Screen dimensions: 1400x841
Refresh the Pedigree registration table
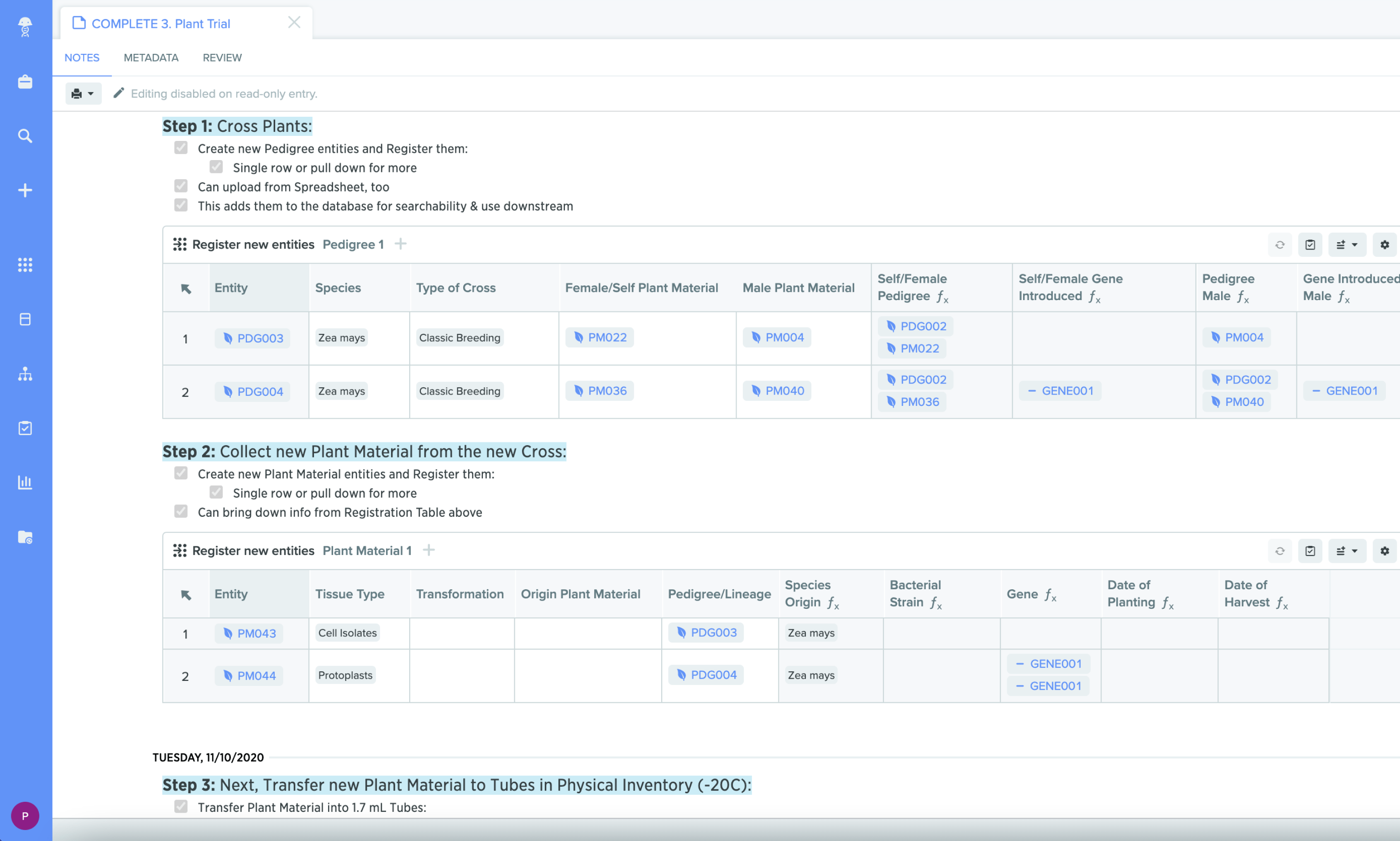[1280, 245]
